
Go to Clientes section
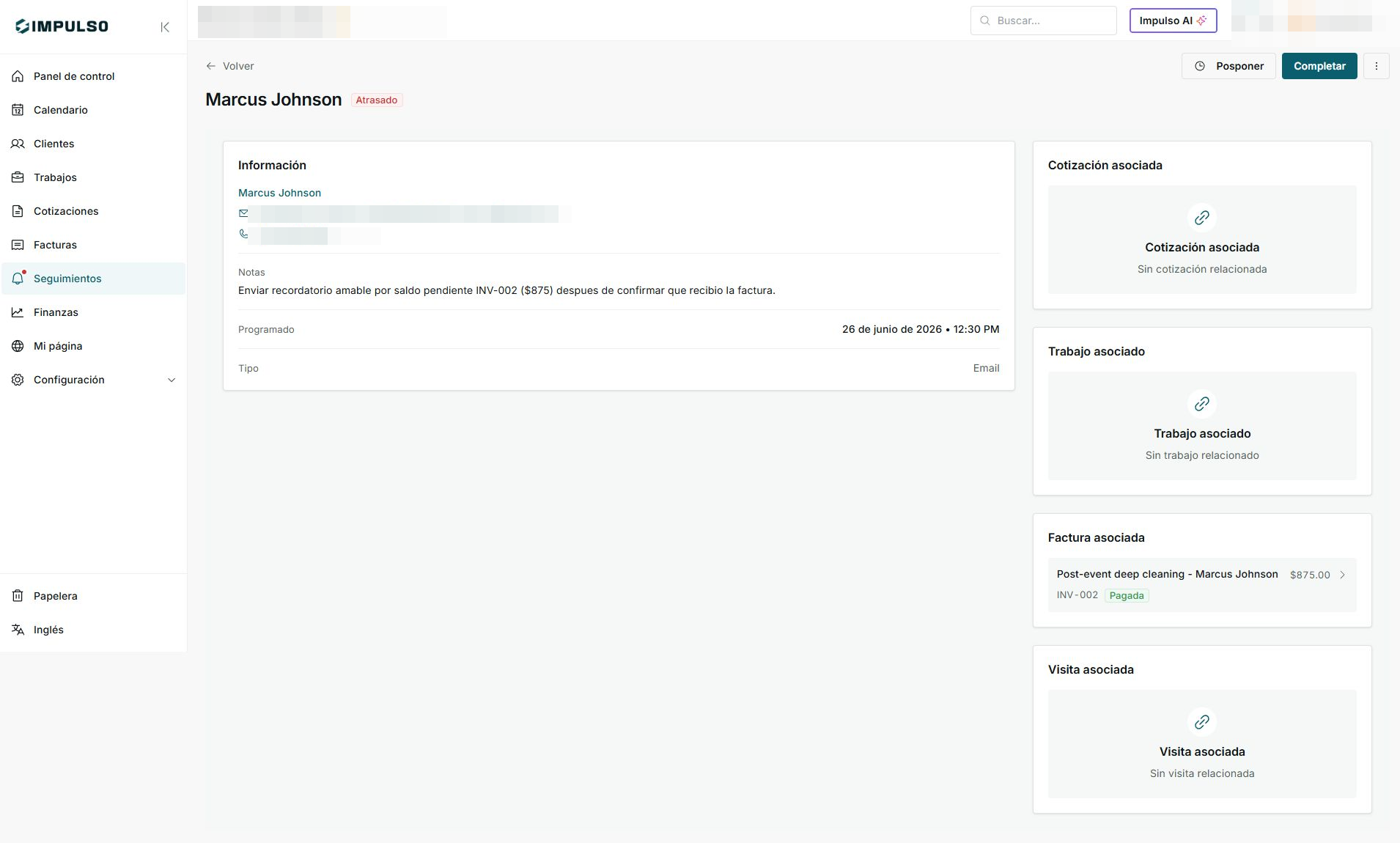point(93,144)
